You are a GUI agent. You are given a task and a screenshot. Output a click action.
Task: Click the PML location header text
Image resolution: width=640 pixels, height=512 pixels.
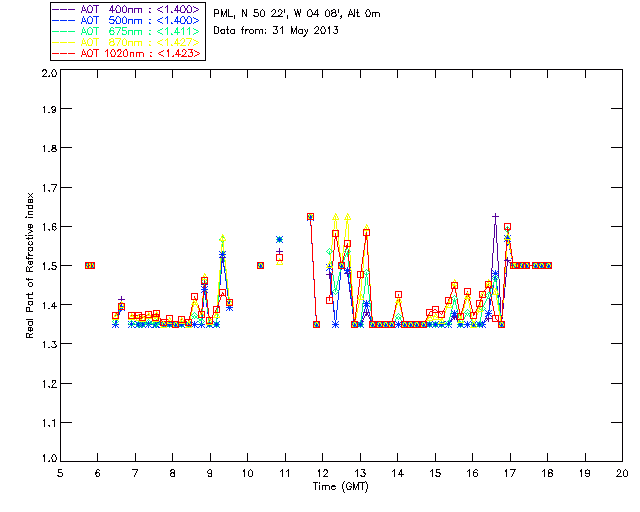[297, 14]
